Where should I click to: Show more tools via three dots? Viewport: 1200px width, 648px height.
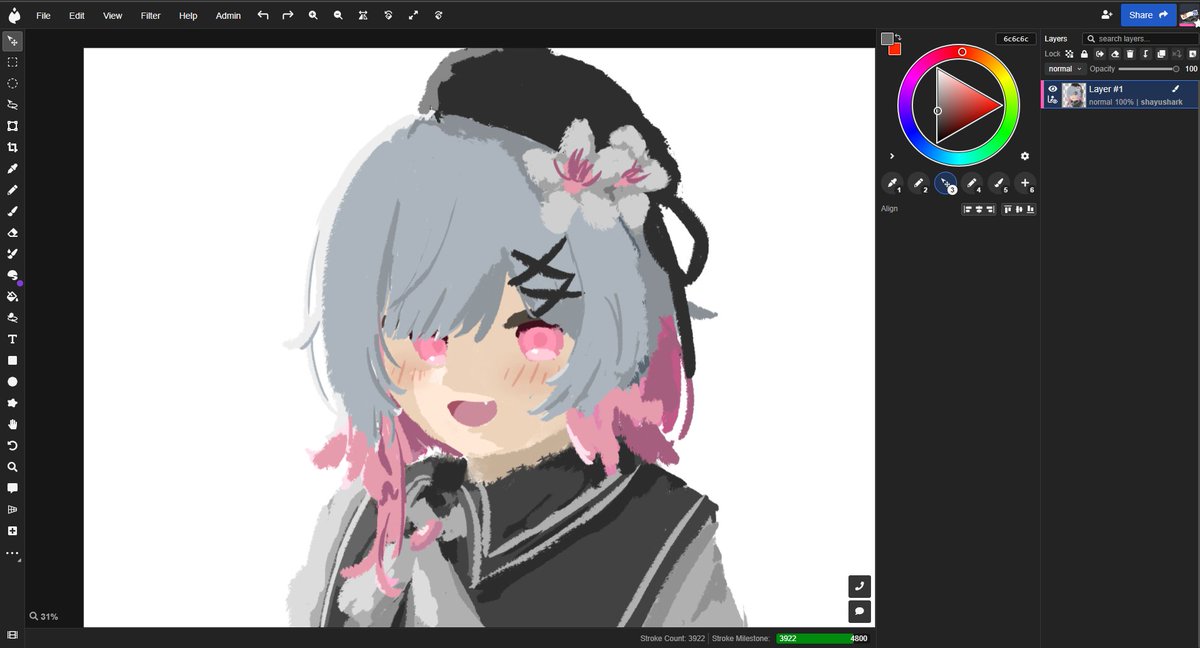pos(12,553)
